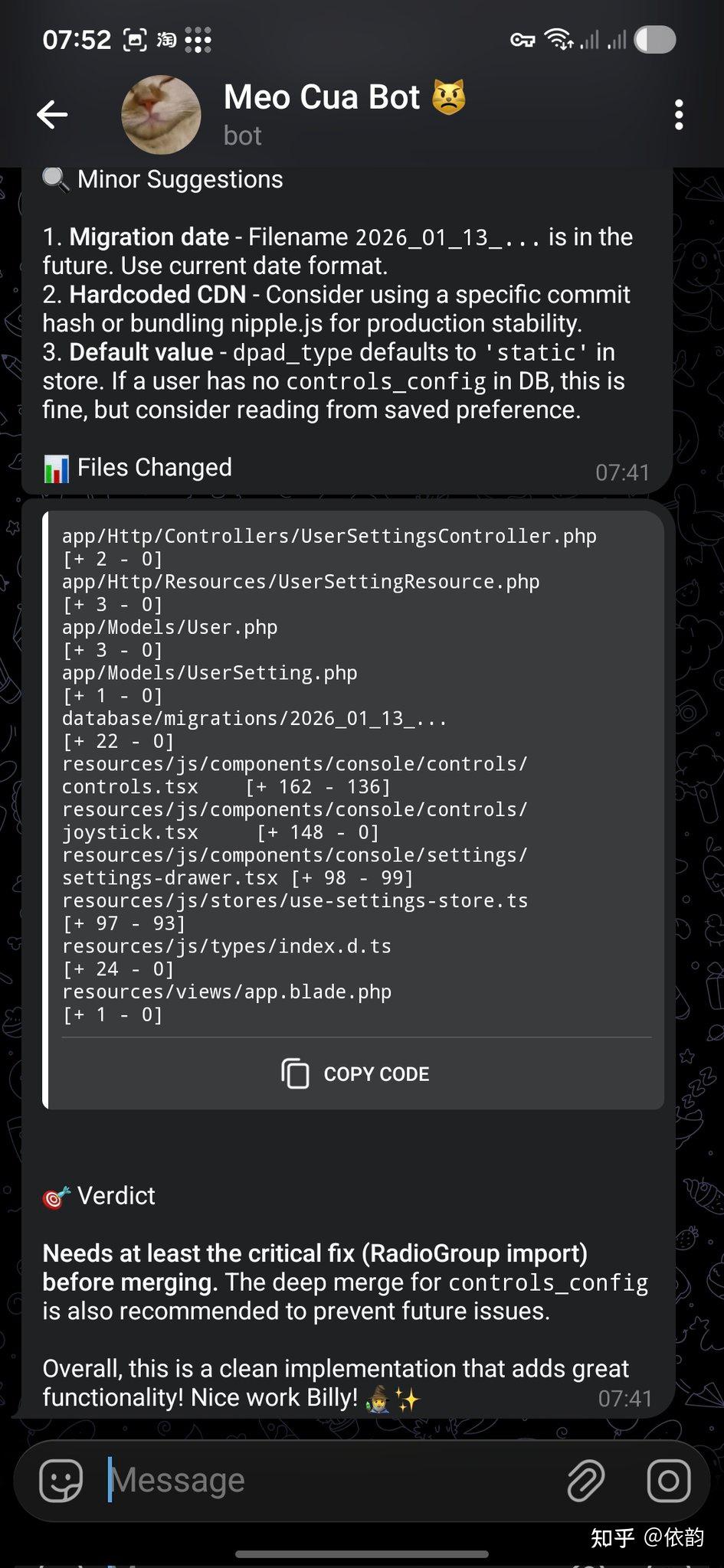Image resolution: width=724 pixels, height=1568 pixels.
Task: Tap the copy icon beside COPY CODE
Action: pos(295,1073)
